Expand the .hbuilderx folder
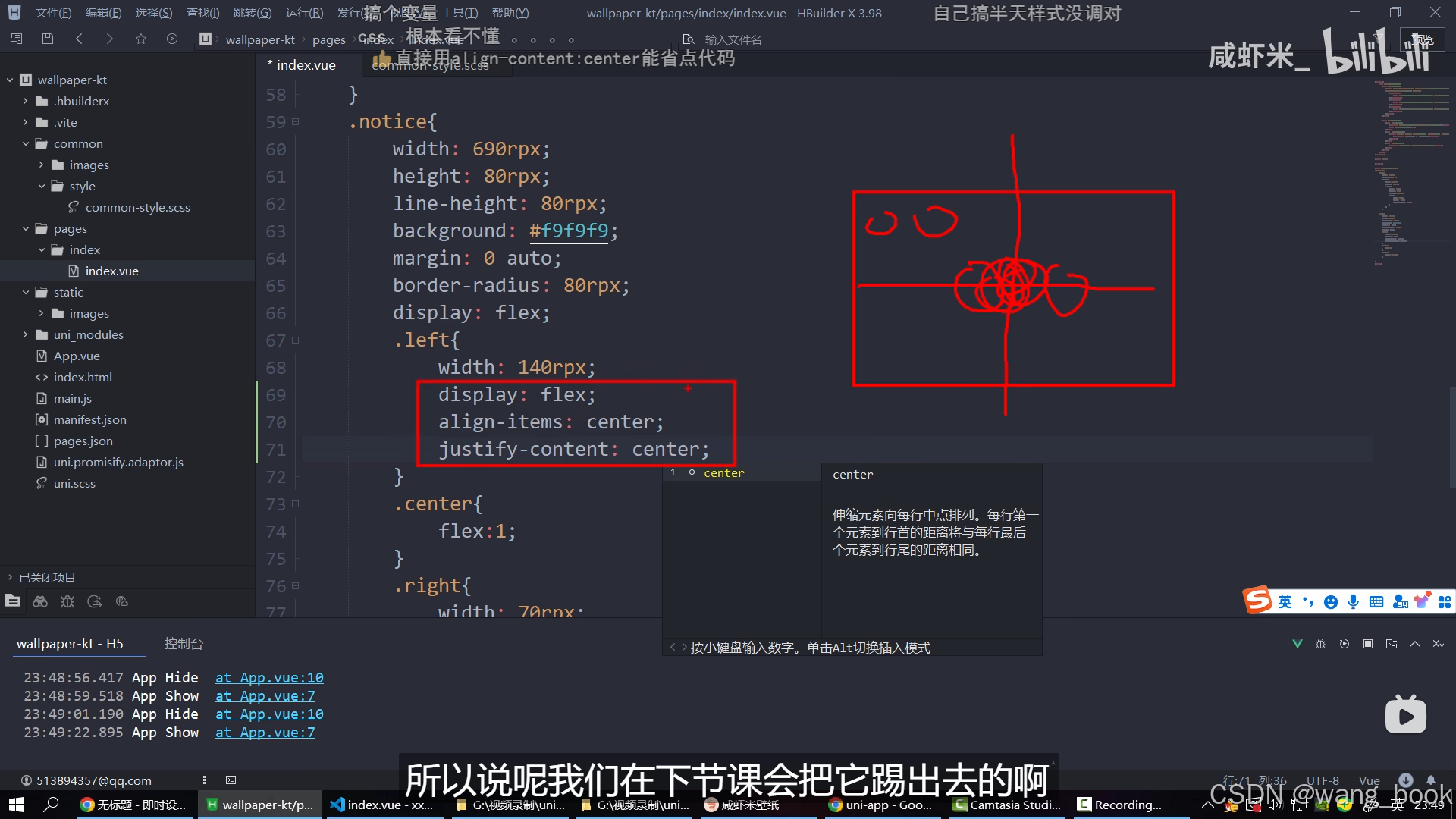The height and width of the screenshot is (819, 1456). [25, 101]
